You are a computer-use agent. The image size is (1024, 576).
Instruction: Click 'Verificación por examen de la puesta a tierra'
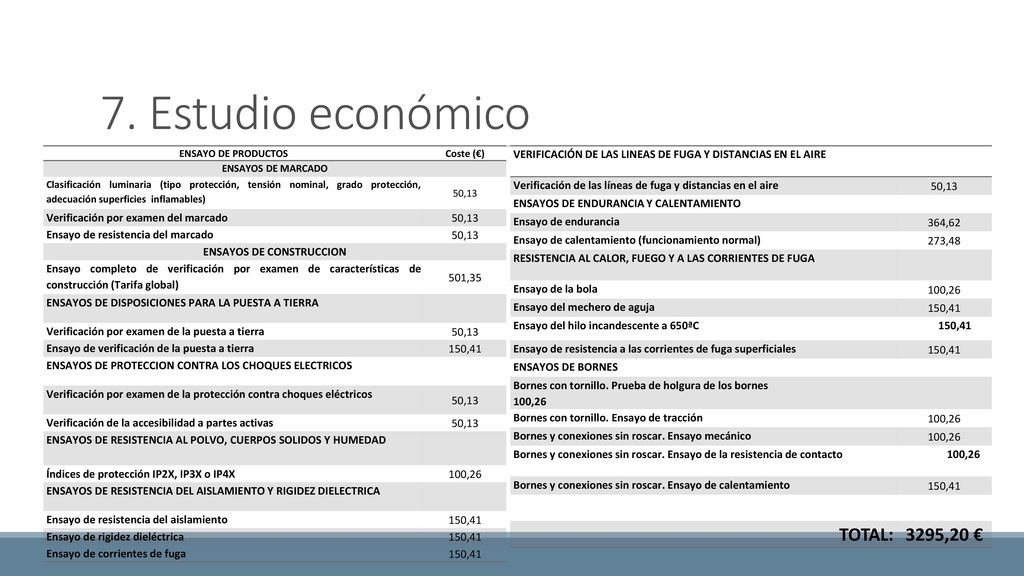(x=155, y=331)
